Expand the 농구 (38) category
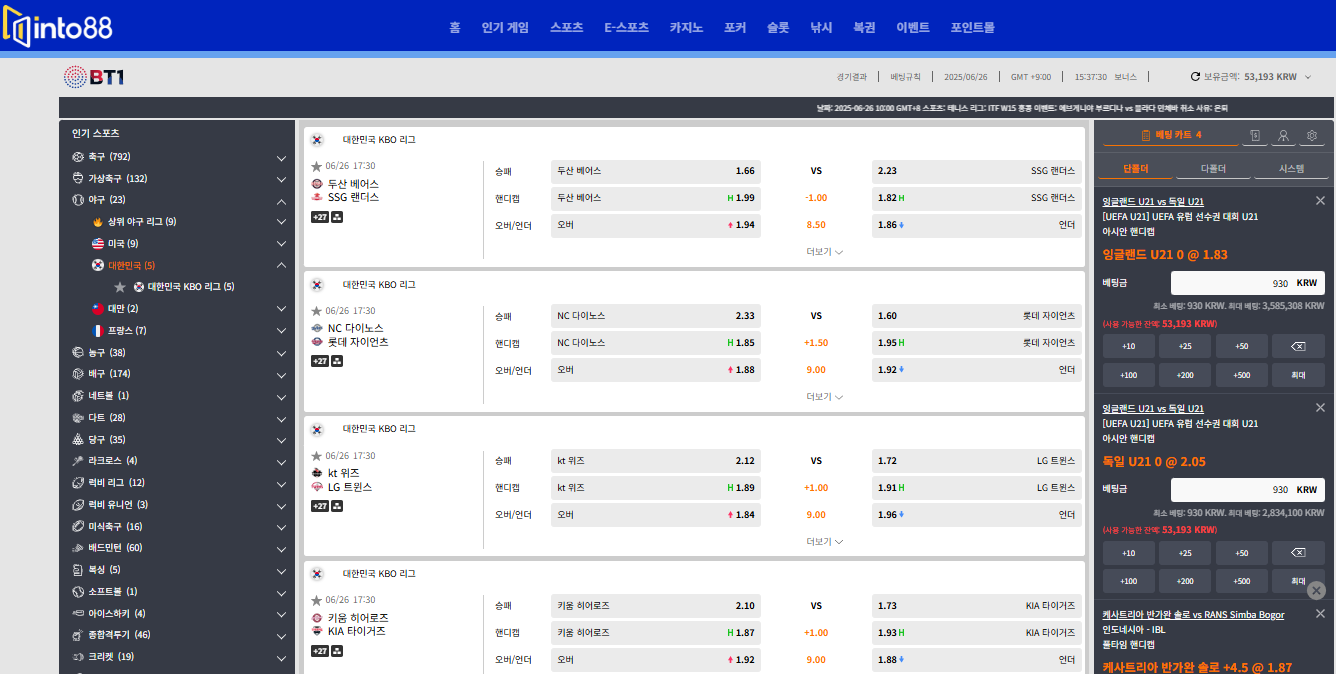 click(281, 352)
